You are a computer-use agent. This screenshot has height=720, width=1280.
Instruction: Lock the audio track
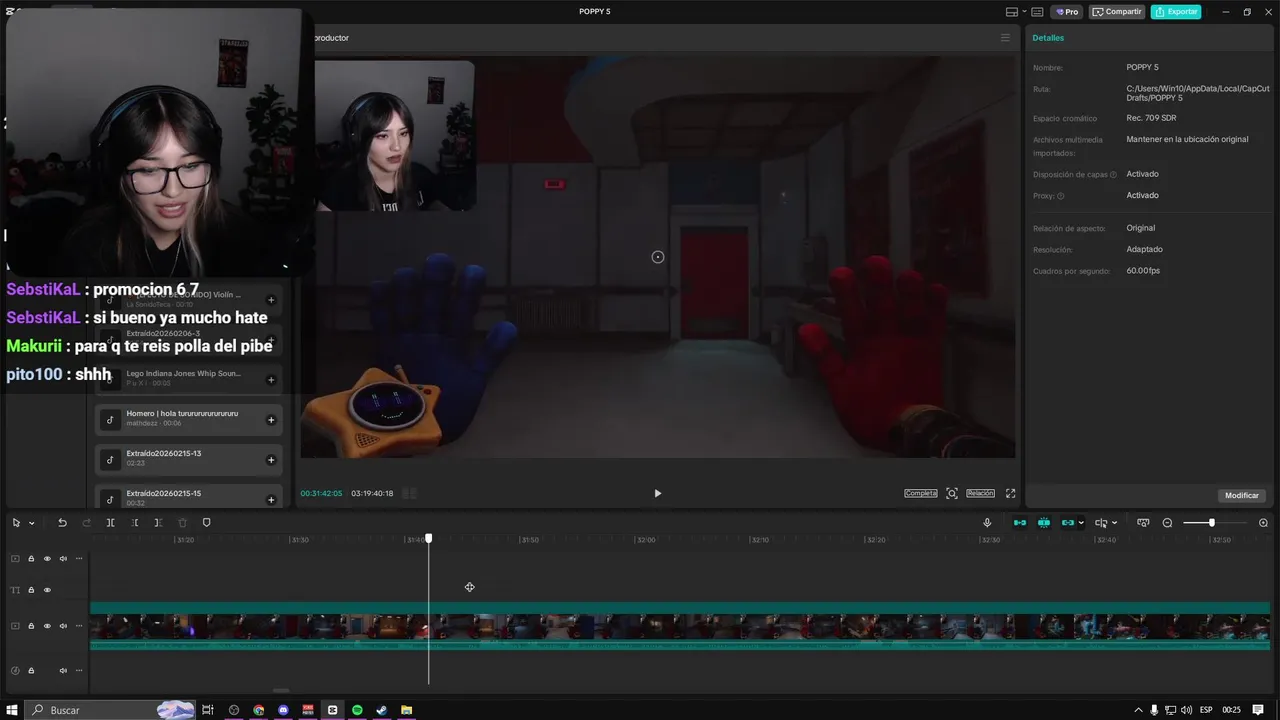(31, 670)
